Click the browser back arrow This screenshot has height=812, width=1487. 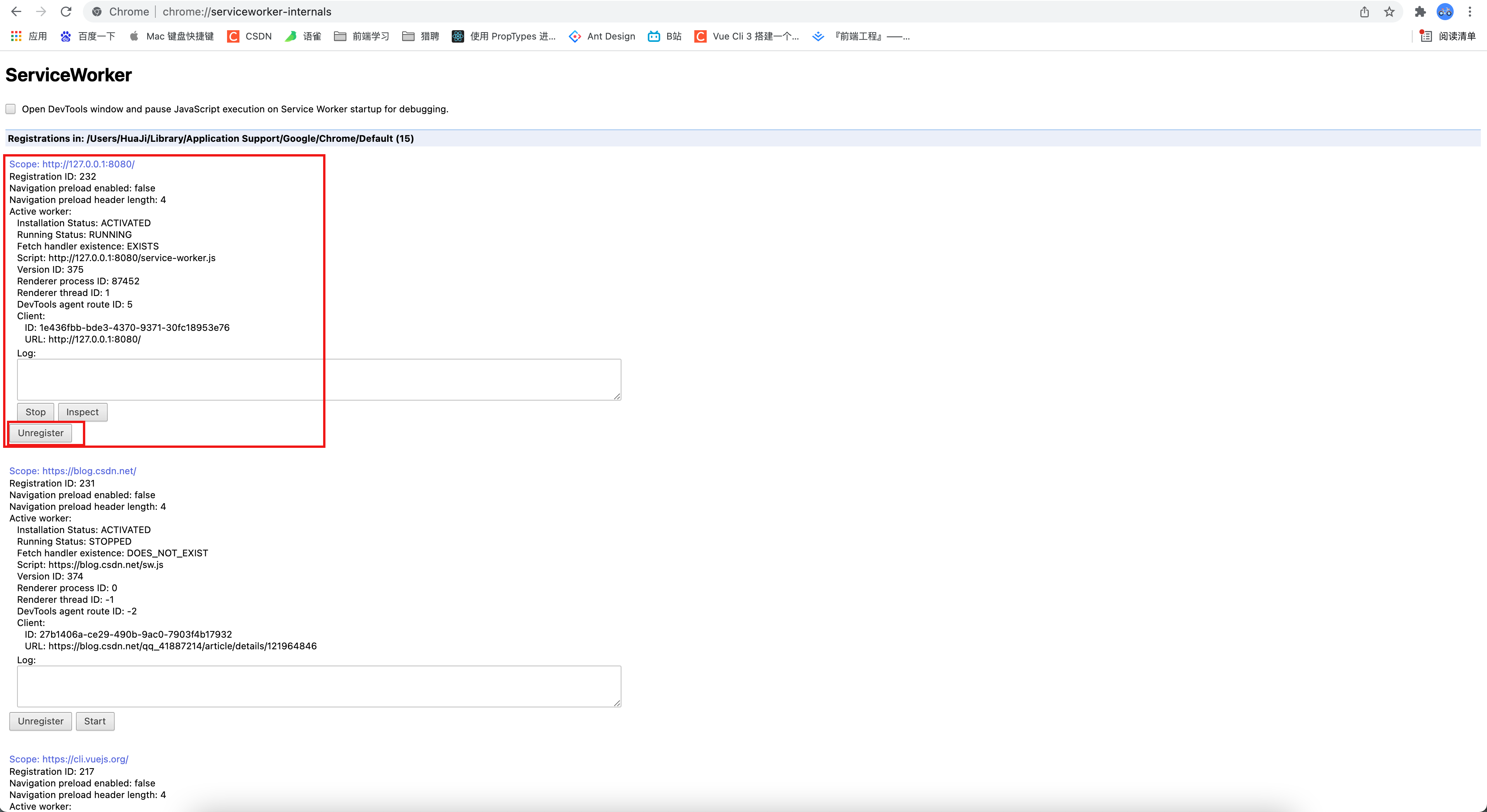(16, 12)
